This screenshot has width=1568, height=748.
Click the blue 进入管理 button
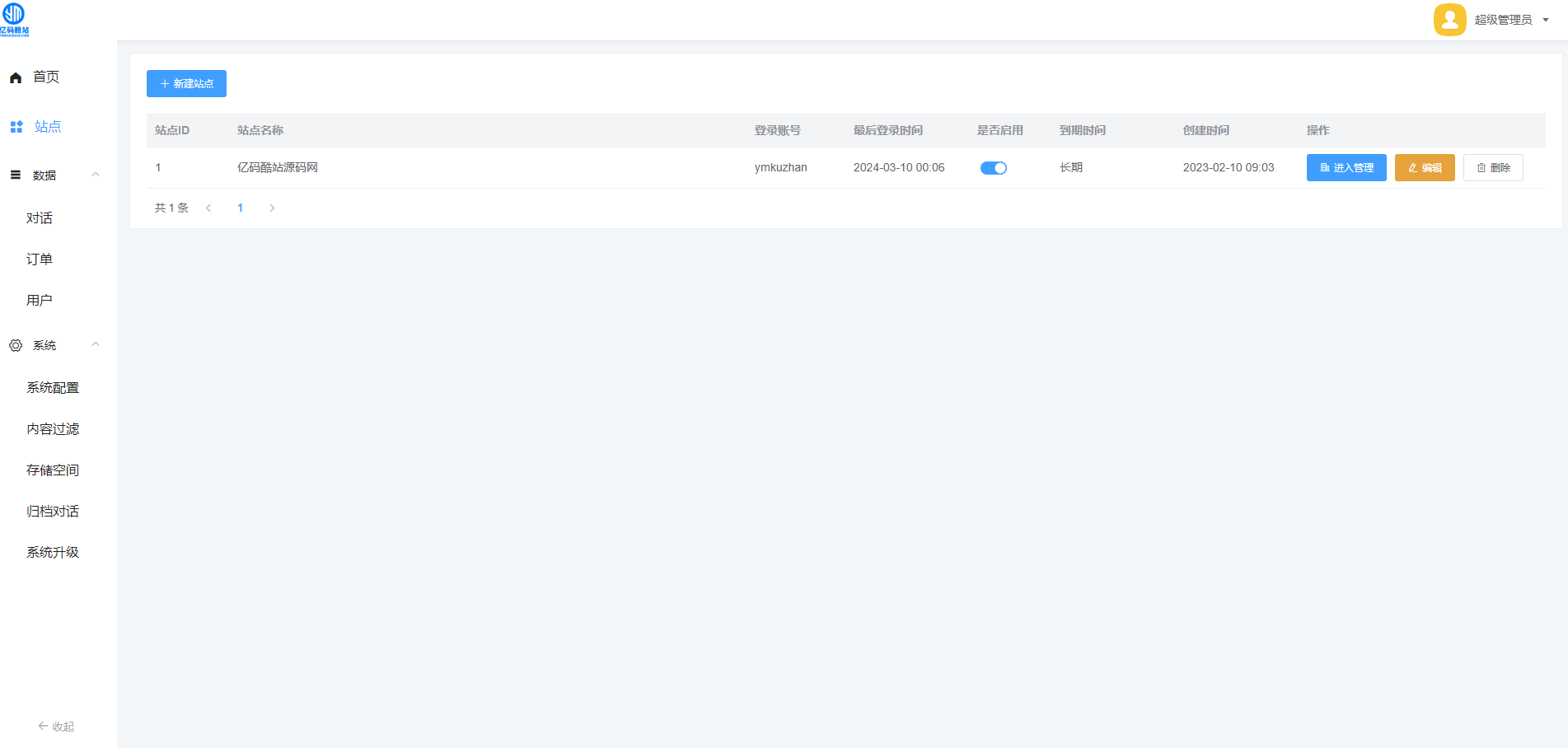[x=1346, y=168]
